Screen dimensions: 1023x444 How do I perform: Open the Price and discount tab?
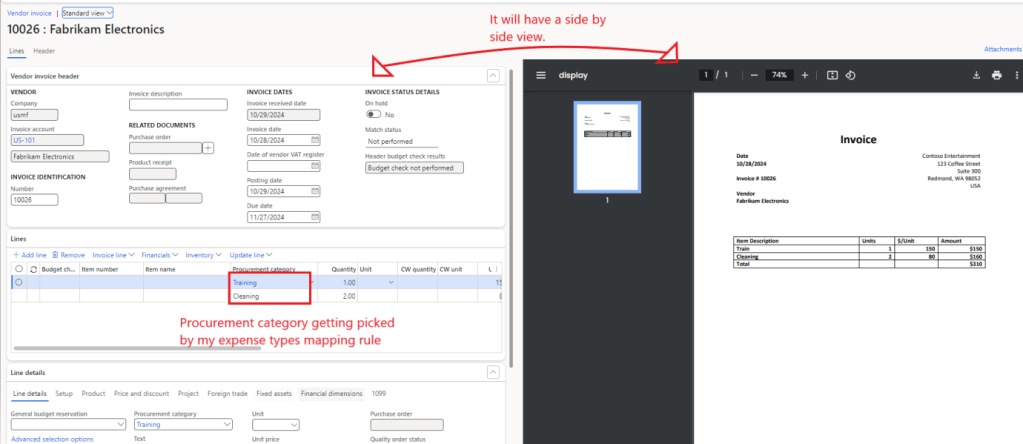pyautogui.click(x=141, y=394)
